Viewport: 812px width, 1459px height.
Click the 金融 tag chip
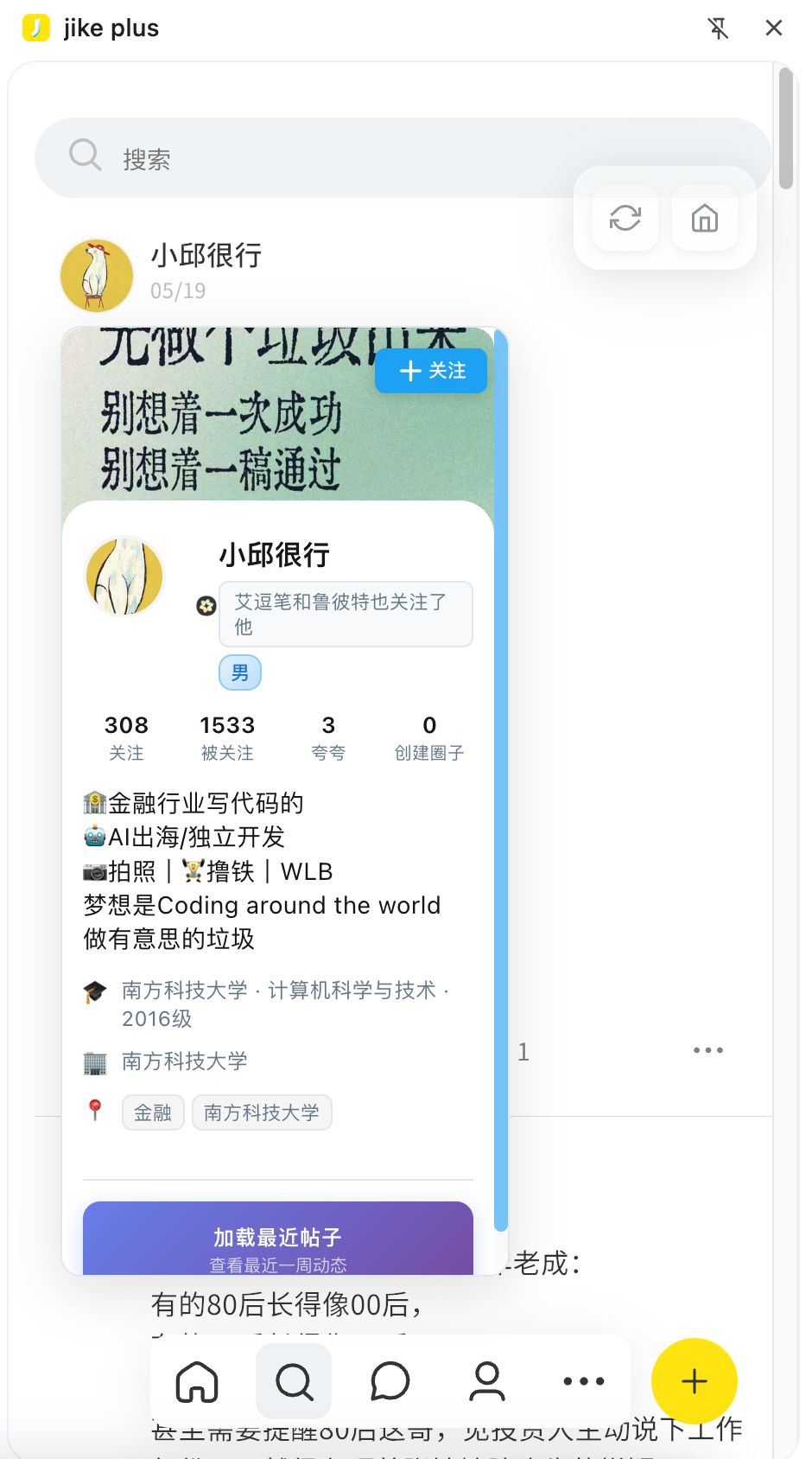tap(153, 1112)
